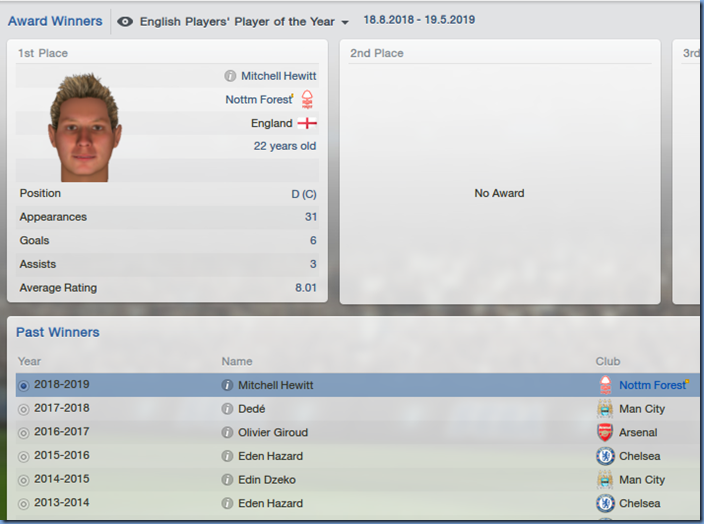Open Nottm Forest link in 2018-2019 row
This screenshot has width=704, height=524.
pos(652,385)
